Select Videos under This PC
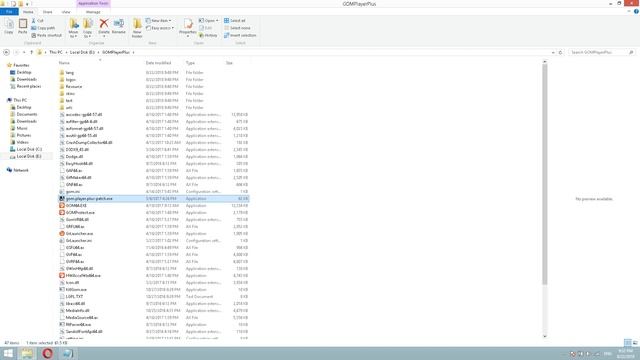The width and height of the screenshot is (640, 360). [x=22, y=142]
